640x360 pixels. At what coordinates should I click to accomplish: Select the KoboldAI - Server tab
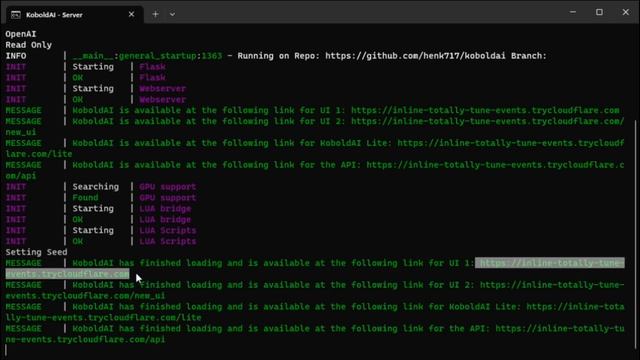[x=74, y=15]
